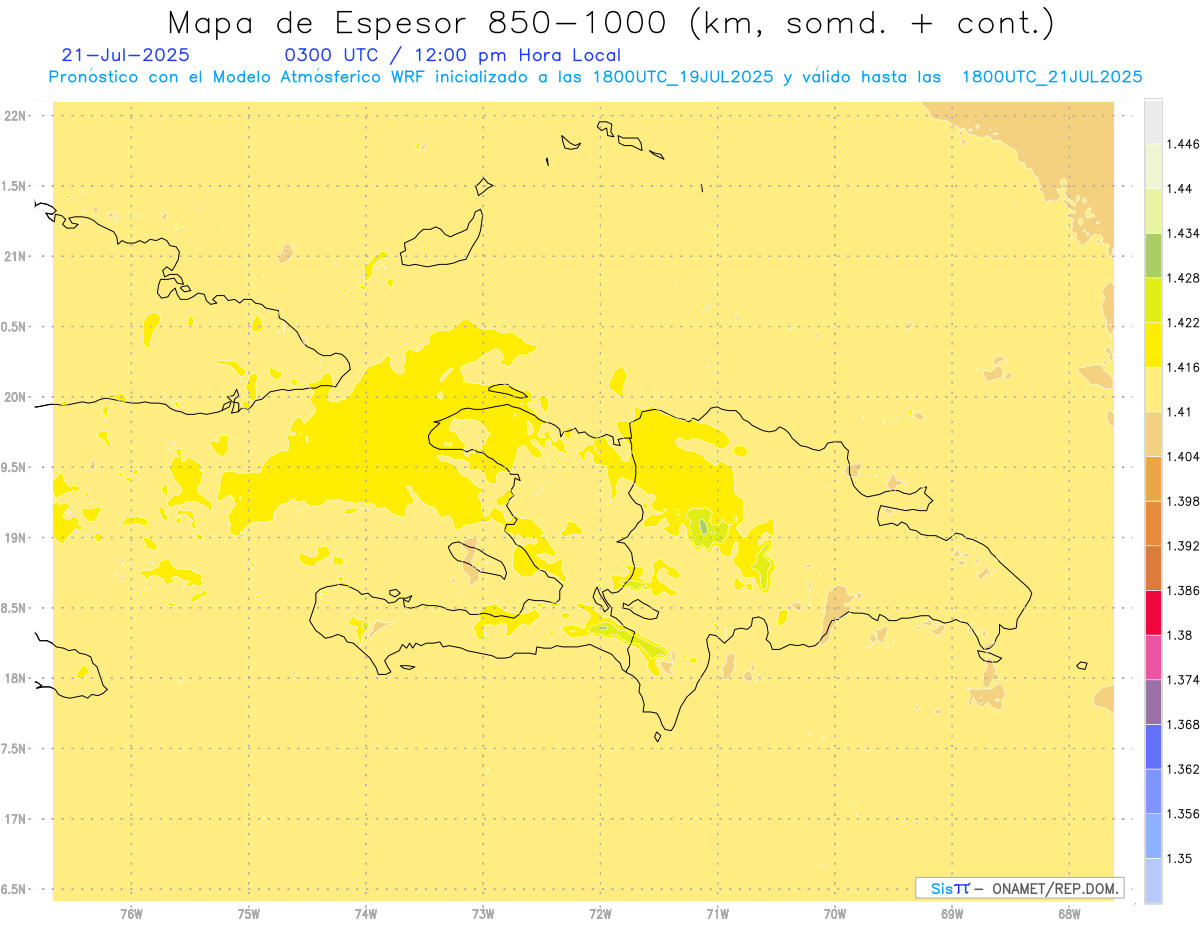Click the '1.404' colorbar label
The height and width of the screenshot is (927, 1200).
coord(1183,456)
